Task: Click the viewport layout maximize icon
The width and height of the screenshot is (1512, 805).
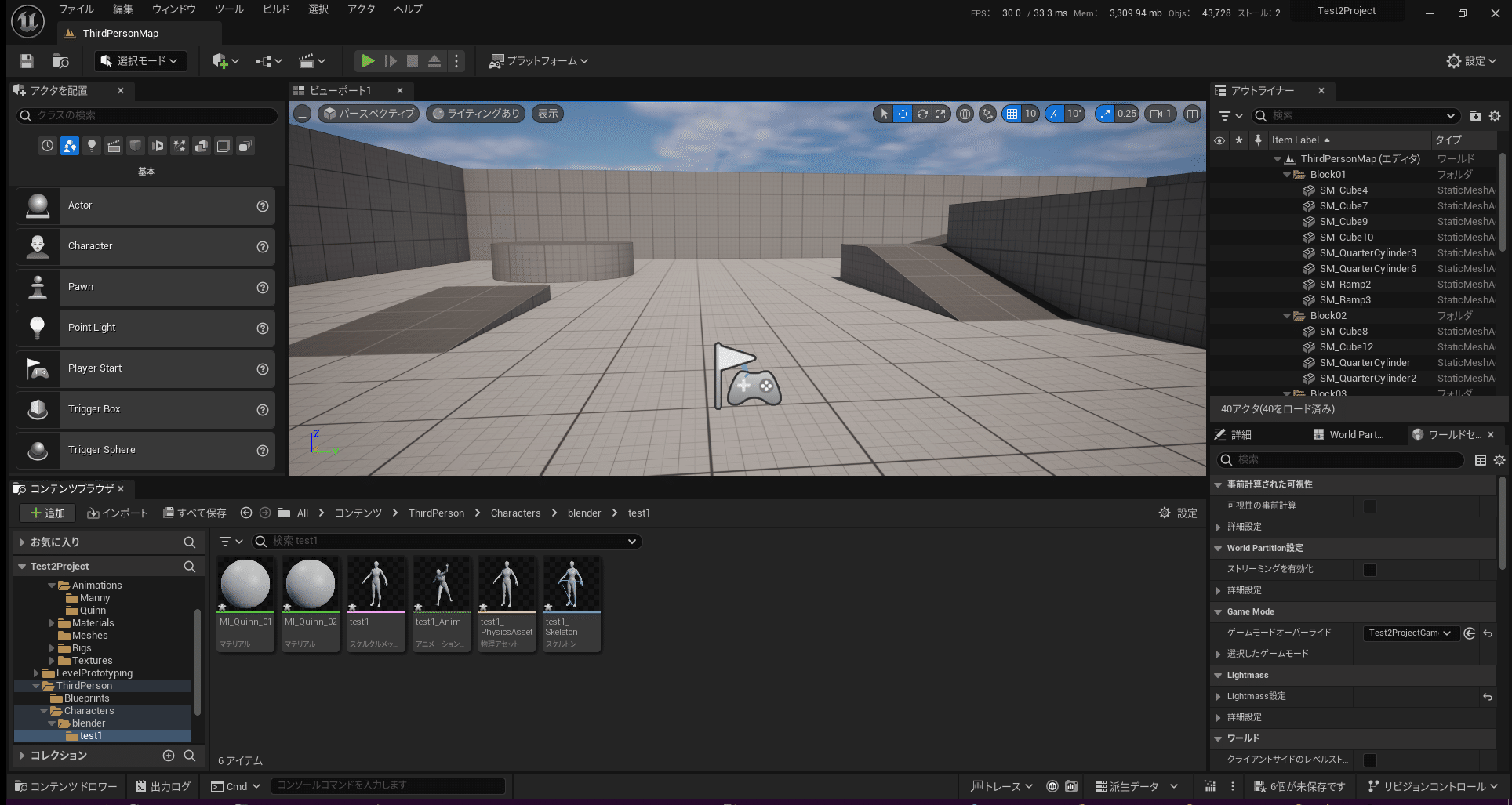Action: pos(1192,114)
